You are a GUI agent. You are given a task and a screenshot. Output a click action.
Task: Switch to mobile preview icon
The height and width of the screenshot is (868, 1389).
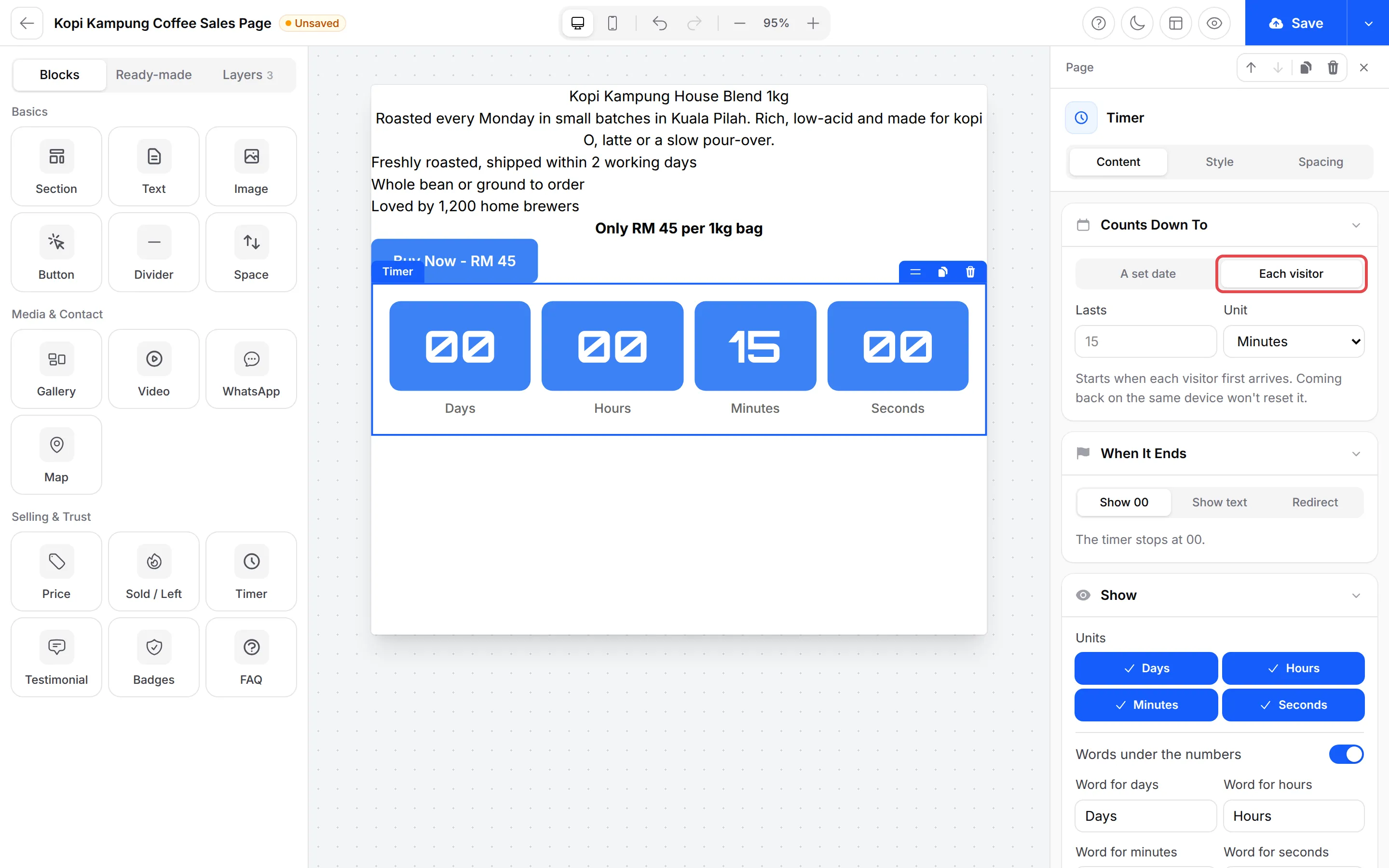point(613,23)
